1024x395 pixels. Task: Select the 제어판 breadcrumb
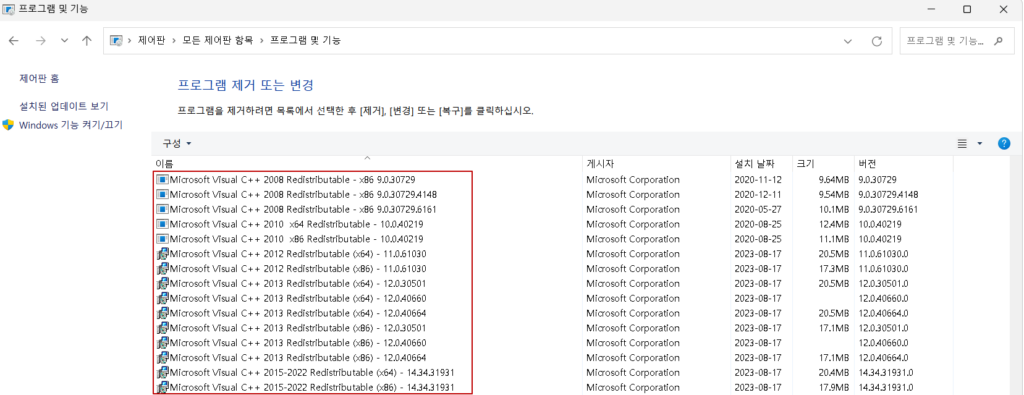click(151, 40)
